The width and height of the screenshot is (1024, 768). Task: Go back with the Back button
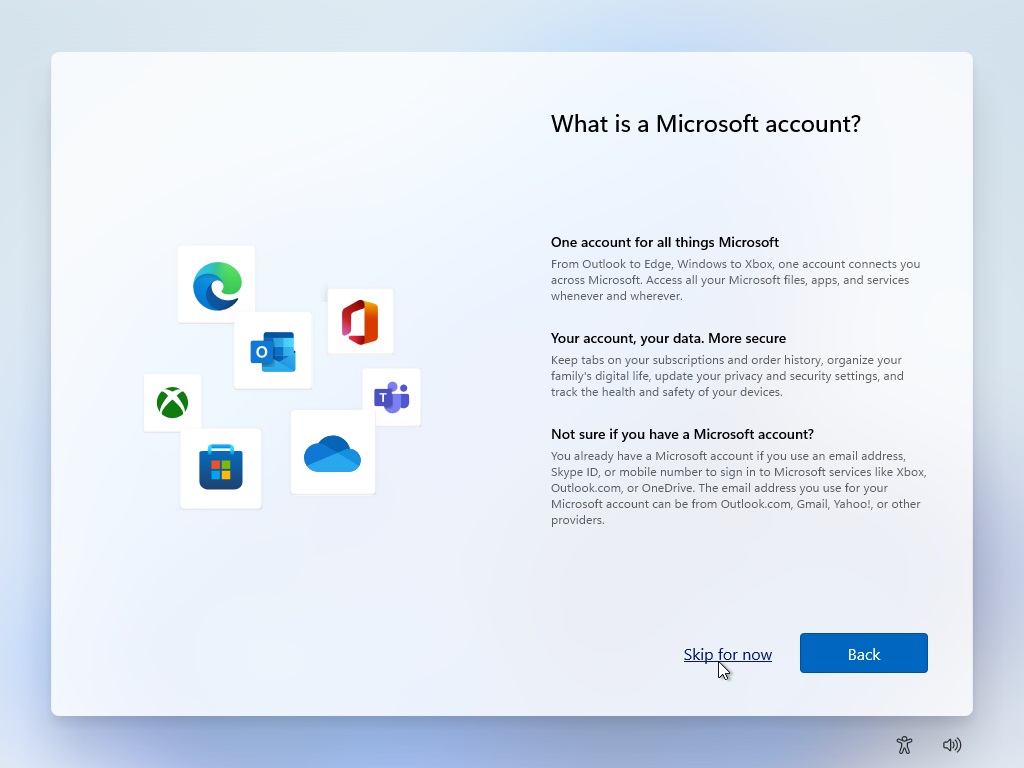pyautogui.click(x=863, y=653)
